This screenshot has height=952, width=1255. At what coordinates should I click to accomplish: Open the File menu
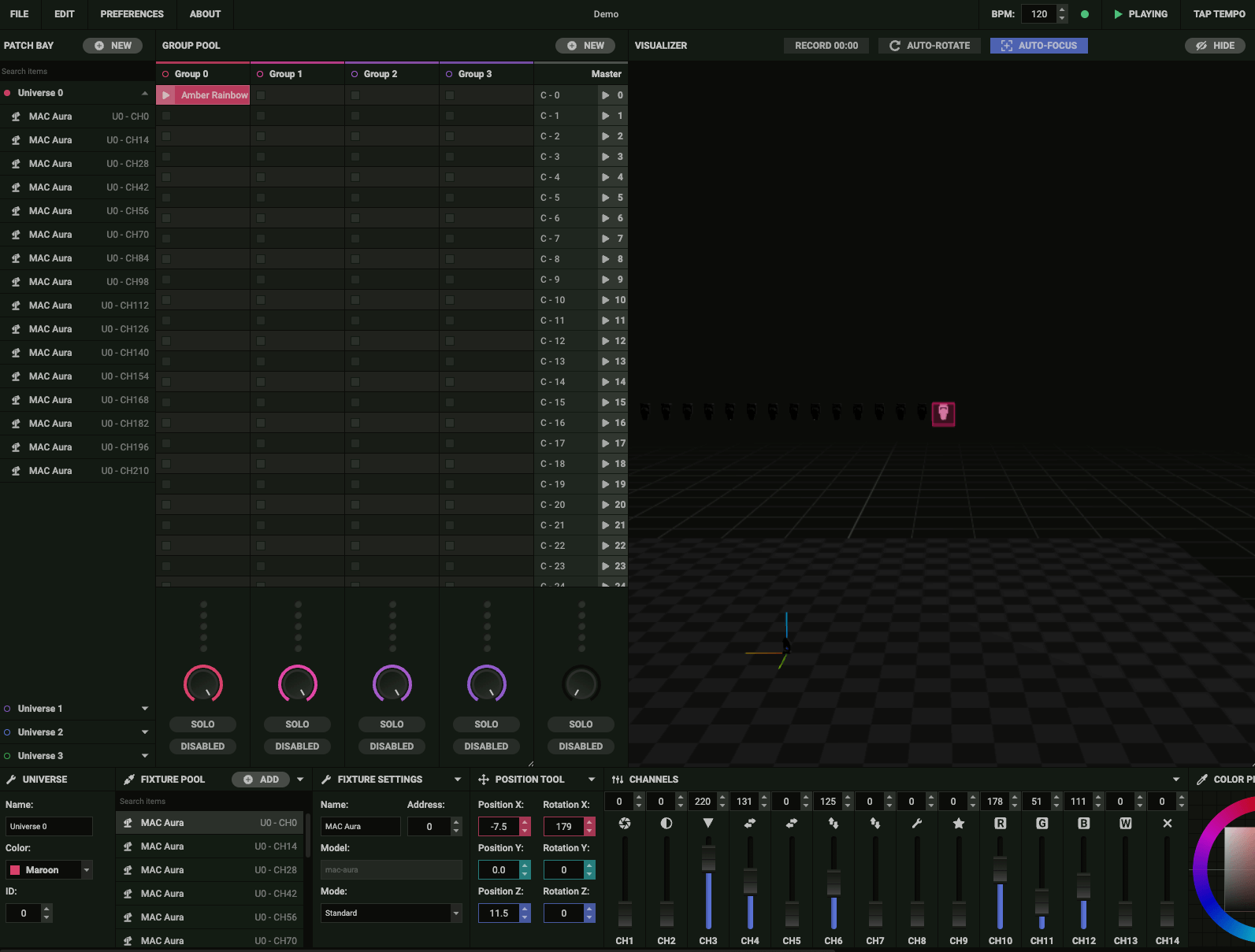(x=19, y=14)
